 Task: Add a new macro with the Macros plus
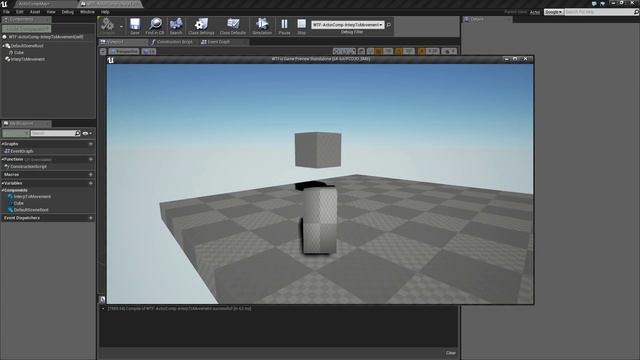[91, 175]
